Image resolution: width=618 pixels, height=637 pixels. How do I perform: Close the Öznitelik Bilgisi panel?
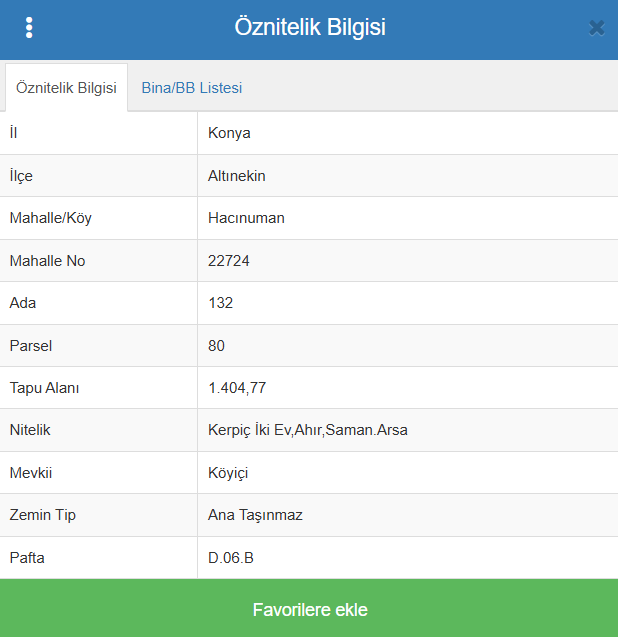(x=596, y=28)
